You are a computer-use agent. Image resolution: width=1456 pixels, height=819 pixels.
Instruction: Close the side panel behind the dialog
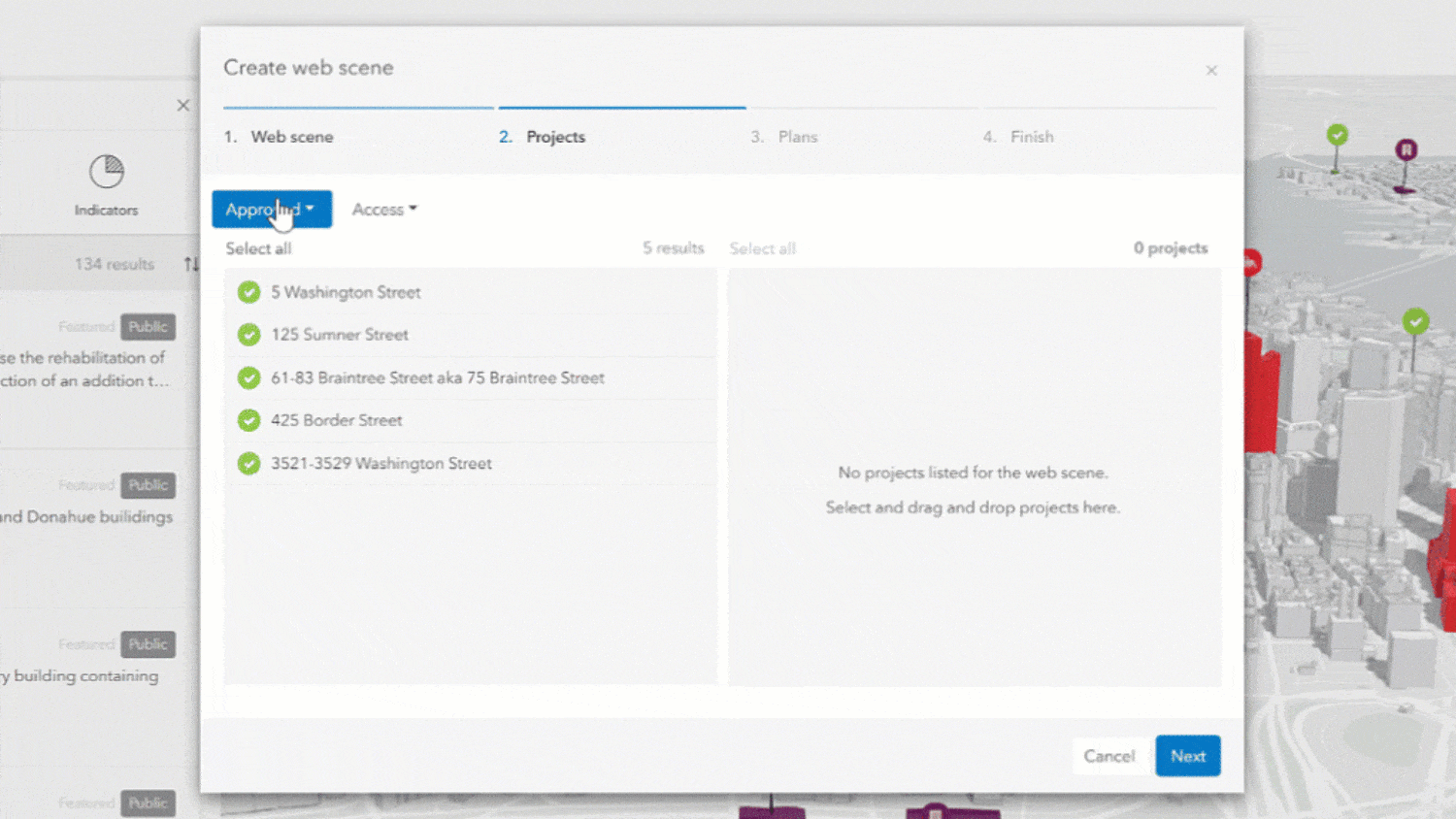click(183, 105)
